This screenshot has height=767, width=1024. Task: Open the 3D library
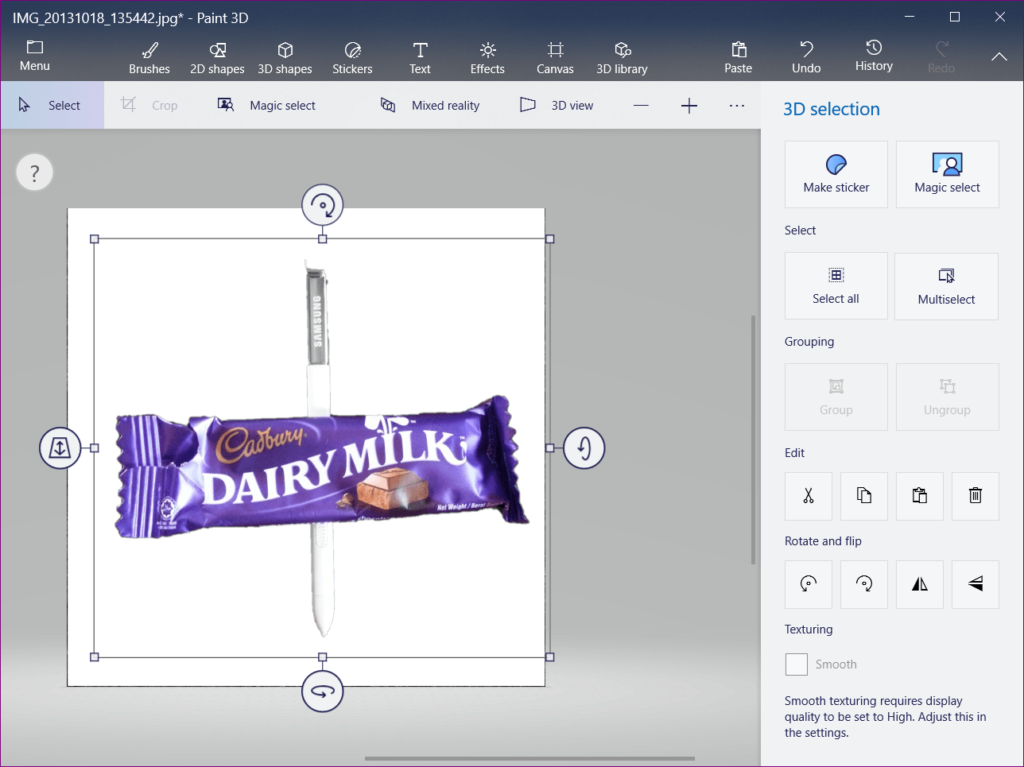point(622,58)
